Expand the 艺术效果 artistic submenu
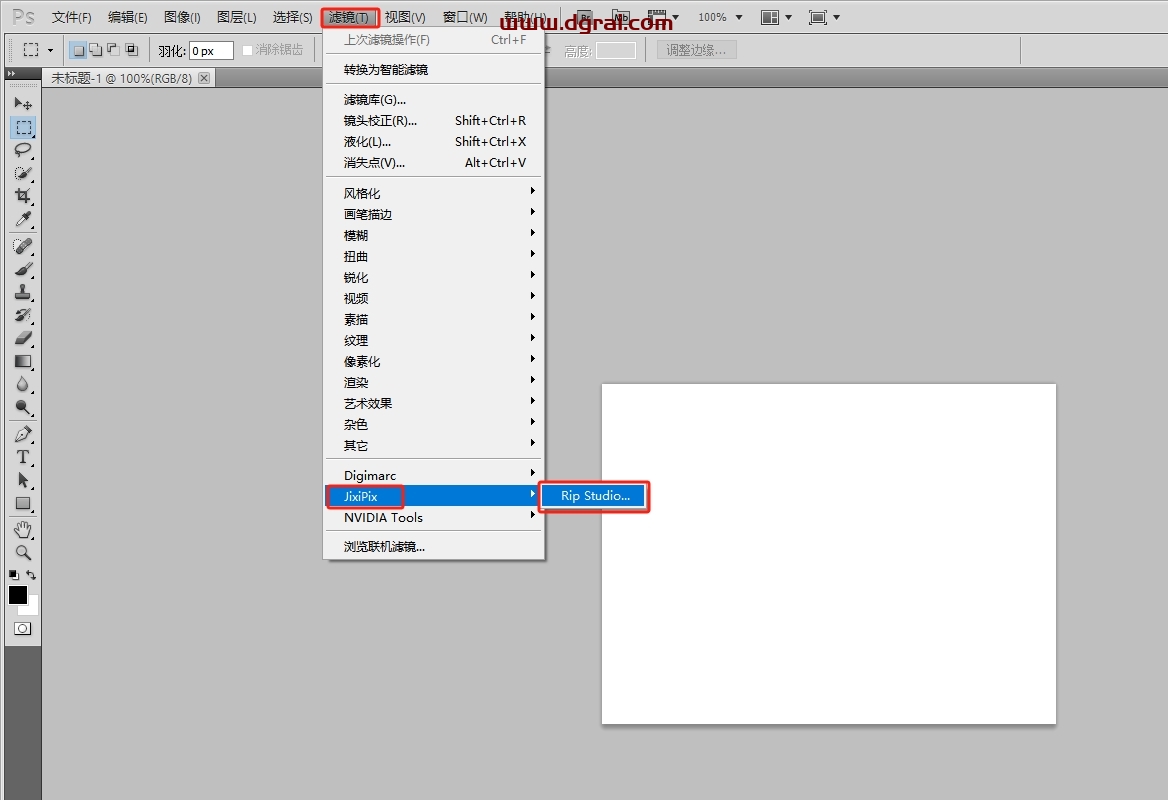Image resolution: width=1168 pixels, height=800 pixels. point(434,403)
